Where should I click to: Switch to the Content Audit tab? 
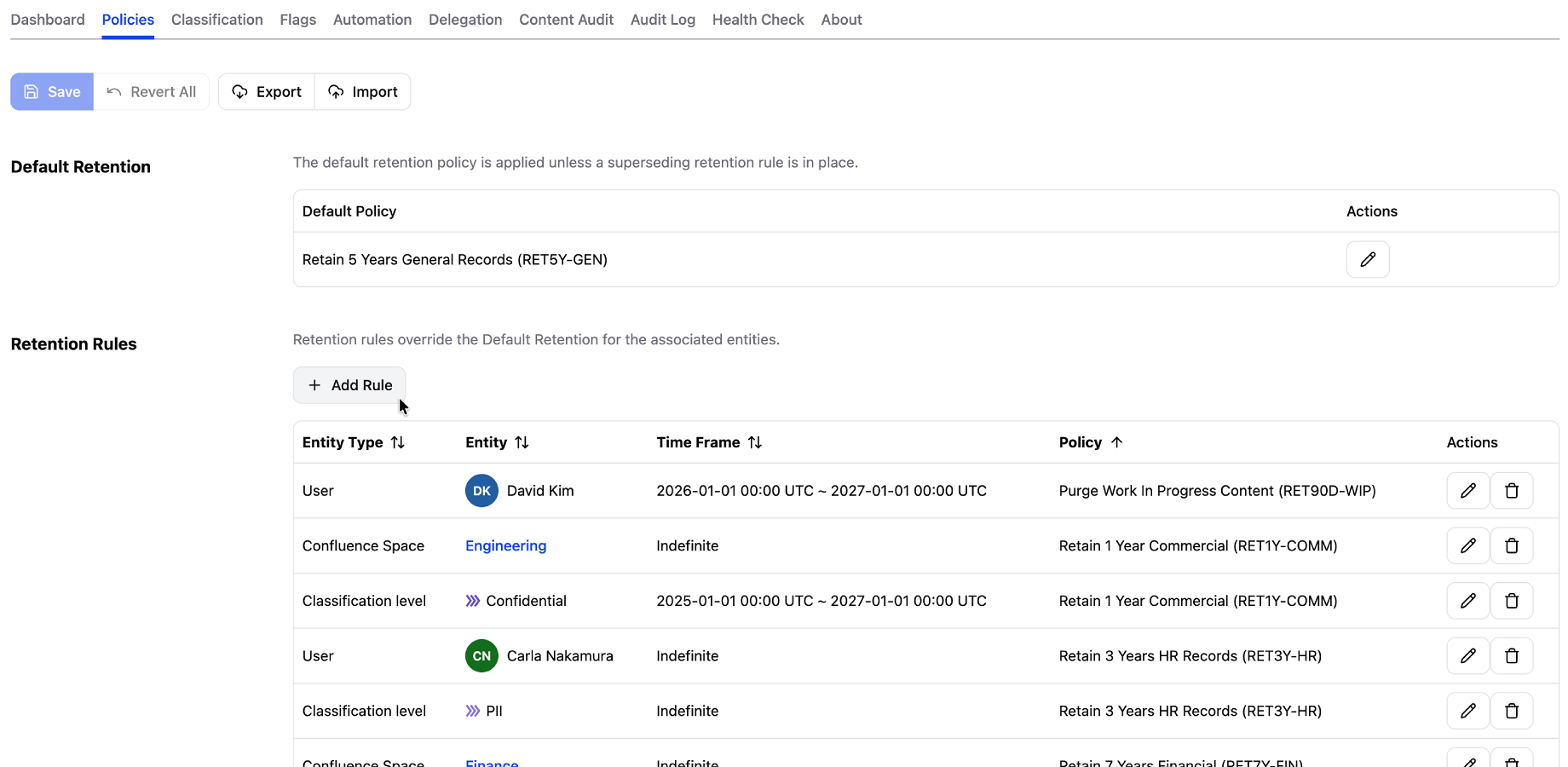pos(566,20)
